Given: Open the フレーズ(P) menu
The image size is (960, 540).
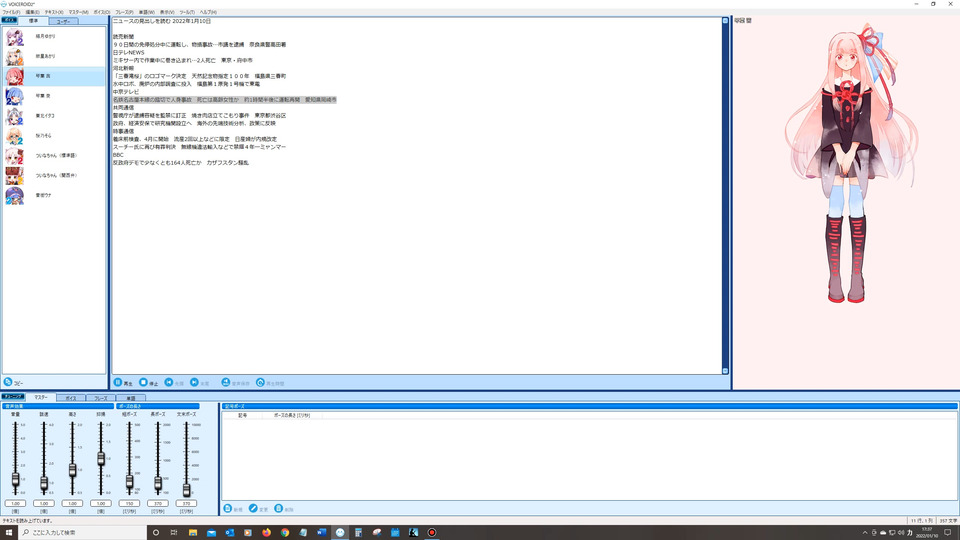Looking at the screenshot, I should pyautogui.click(x=124, y=12).
